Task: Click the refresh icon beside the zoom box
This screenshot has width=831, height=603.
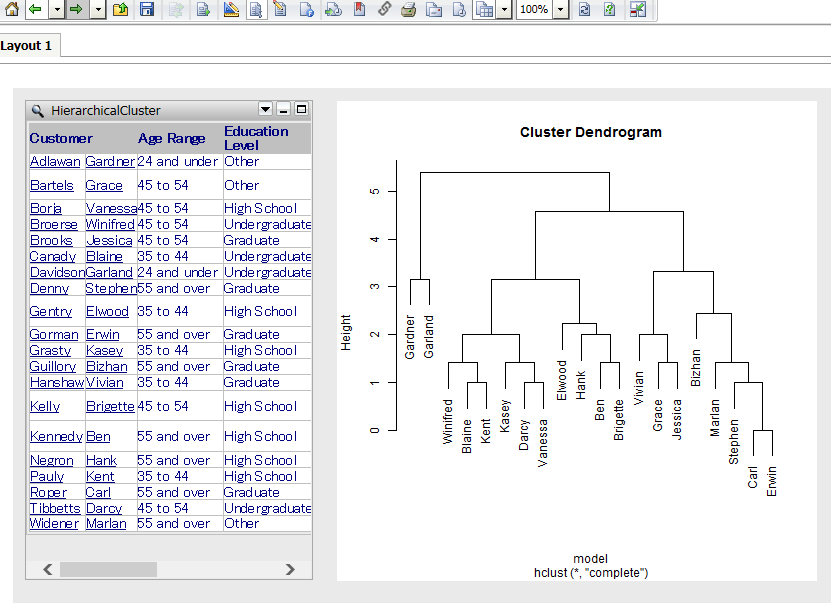Action: click(584, 9)
